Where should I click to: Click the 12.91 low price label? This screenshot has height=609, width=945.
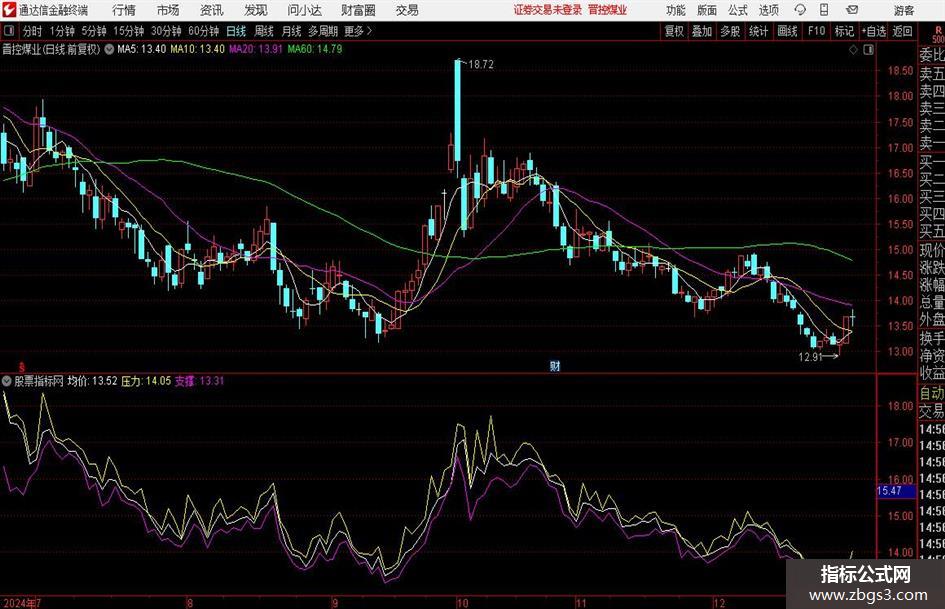[810, 357]
